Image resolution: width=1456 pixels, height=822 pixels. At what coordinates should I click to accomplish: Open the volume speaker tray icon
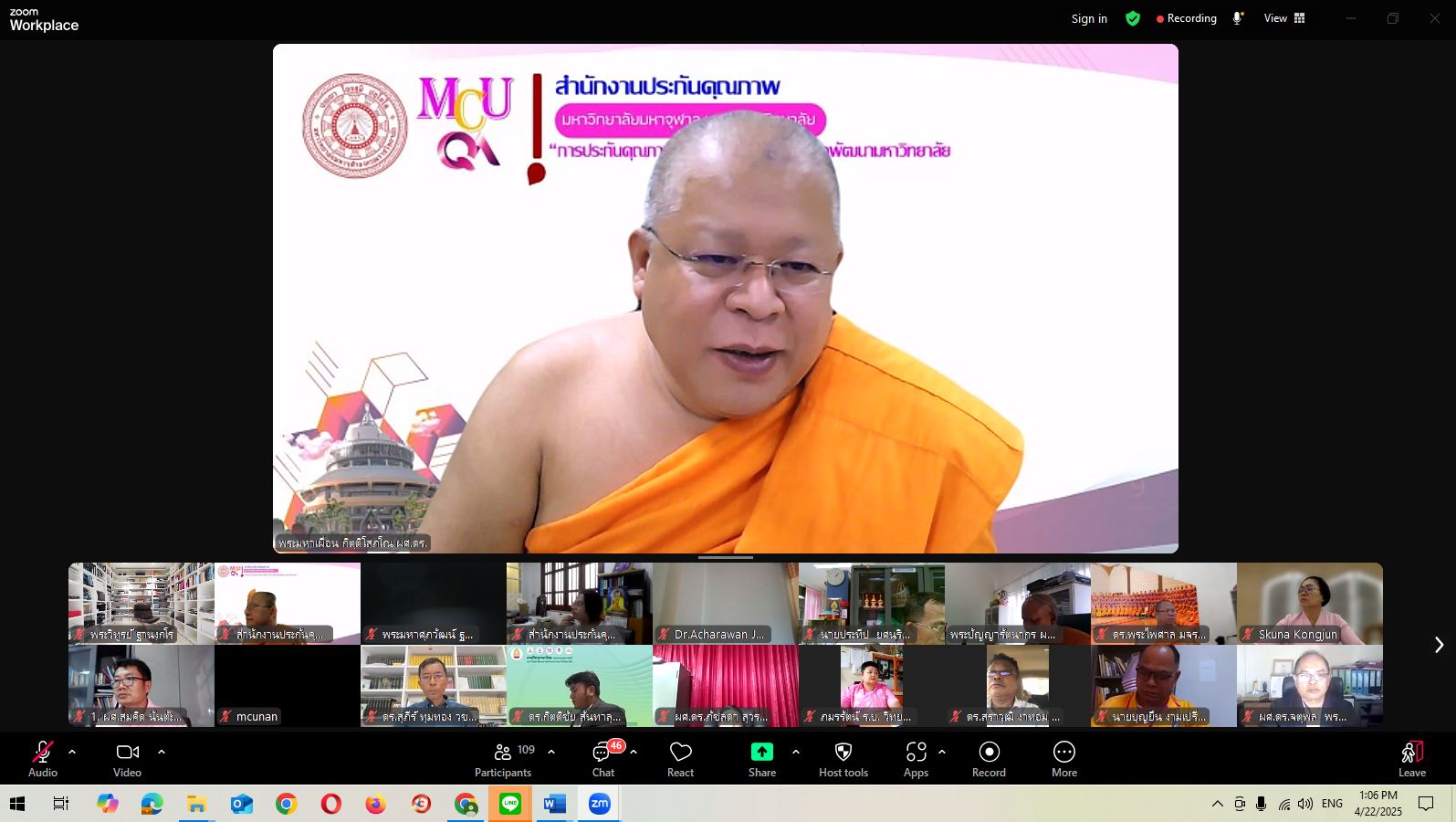pyautogui.click(x=1305, y=804)
